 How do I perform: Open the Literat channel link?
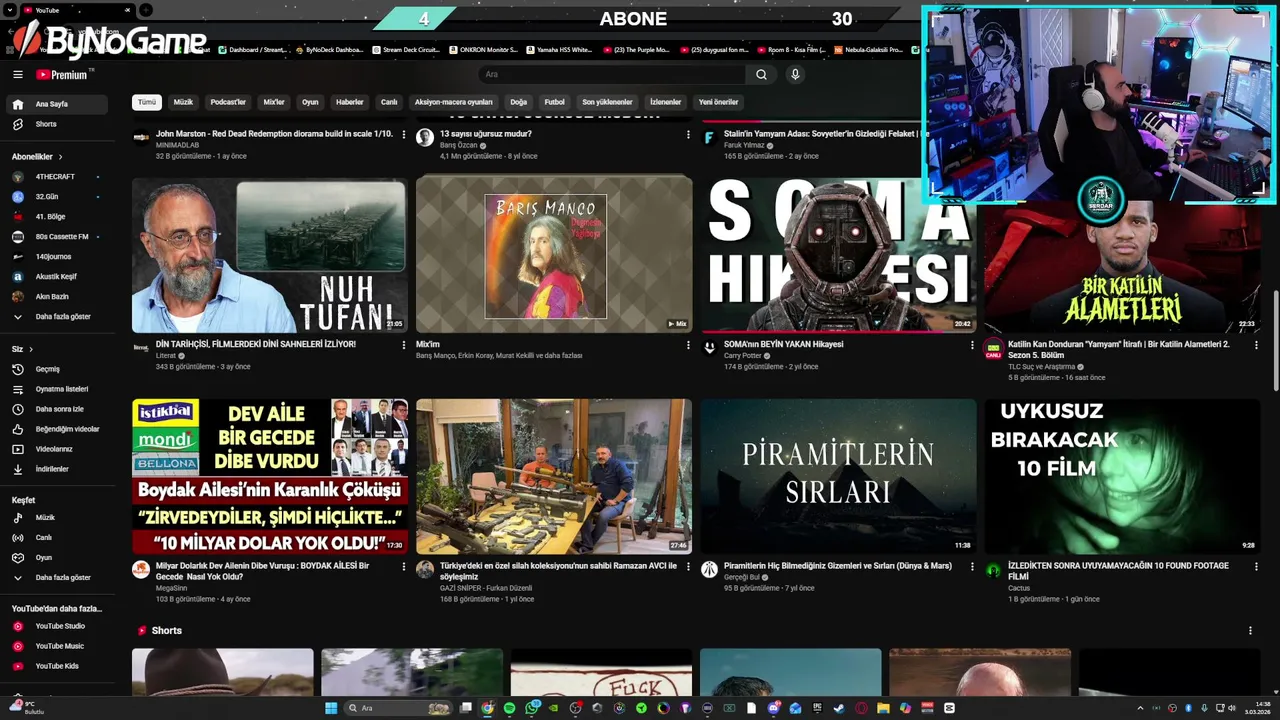166,356
